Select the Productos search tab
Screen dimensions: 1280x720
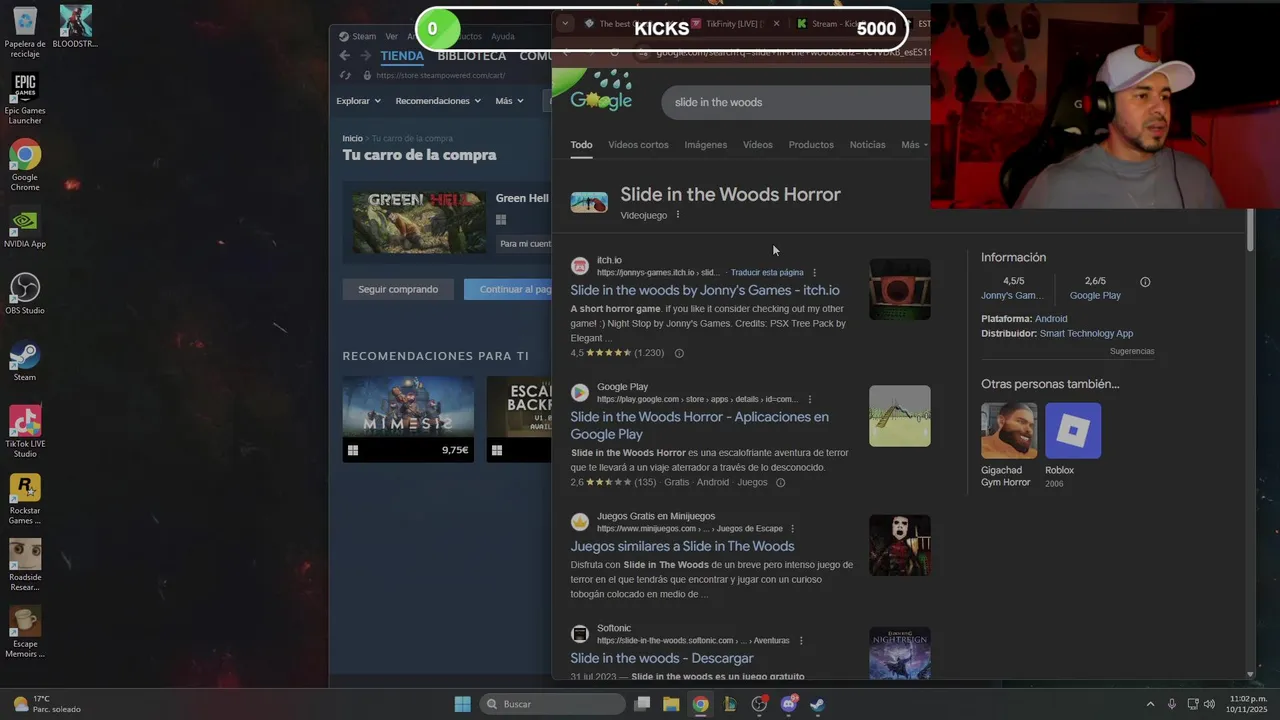pos(811,145)
